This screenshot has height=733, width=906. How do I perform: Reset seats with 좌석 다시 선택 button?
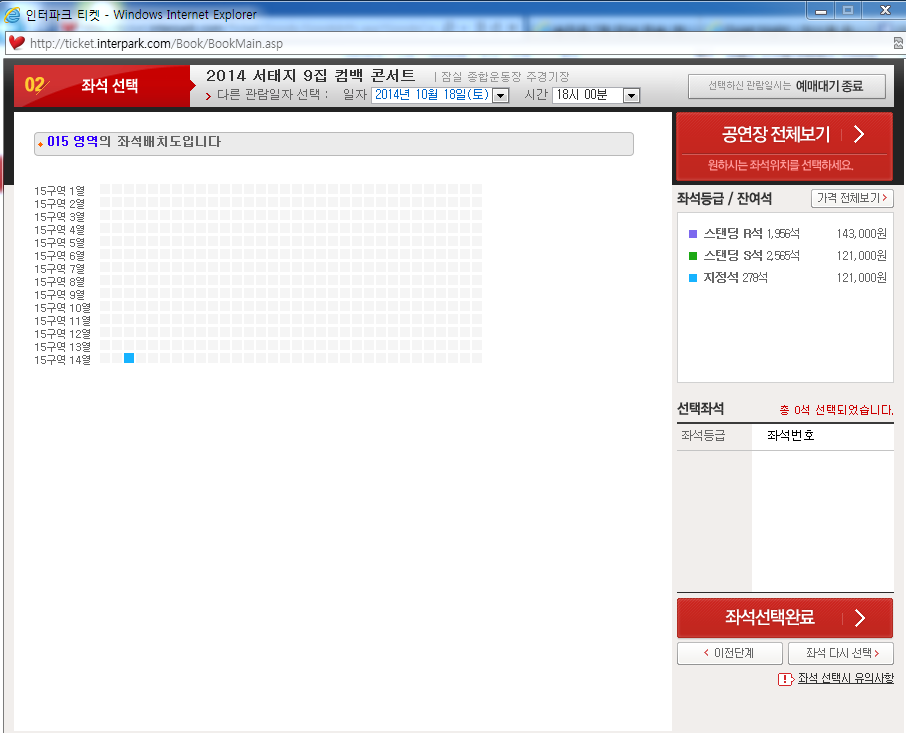[841, 653]
